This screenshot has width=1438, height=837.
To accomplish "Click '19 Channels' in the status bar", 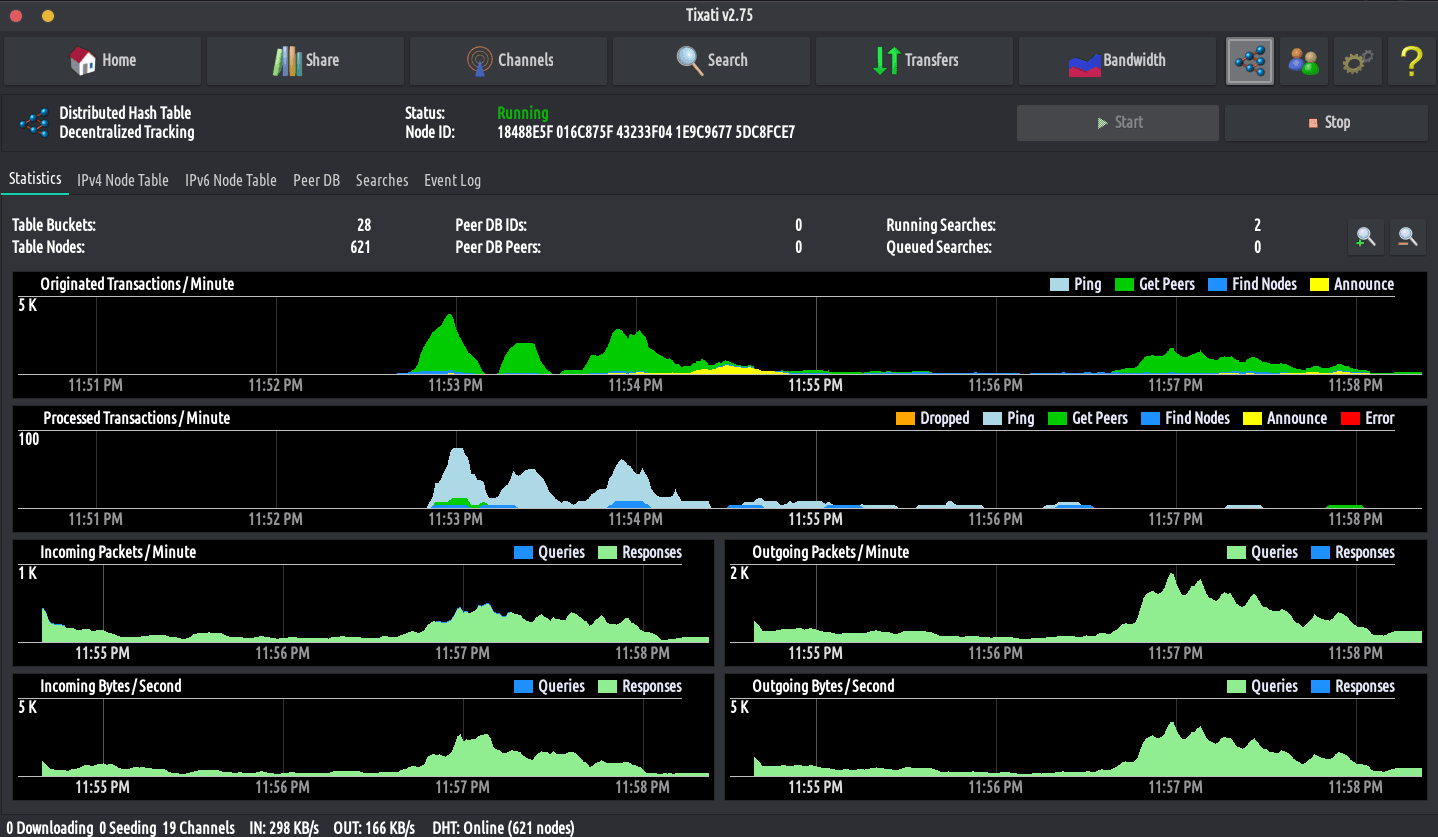I will coord(198,828).
